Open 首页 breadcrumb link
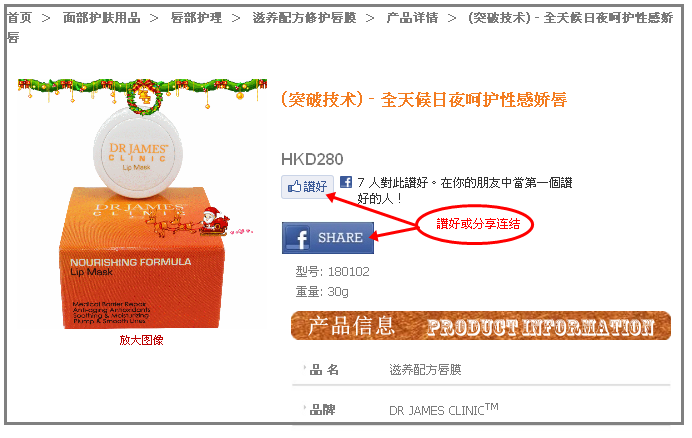The width and height of the screenshot is (692, 438). coord(20,18)
